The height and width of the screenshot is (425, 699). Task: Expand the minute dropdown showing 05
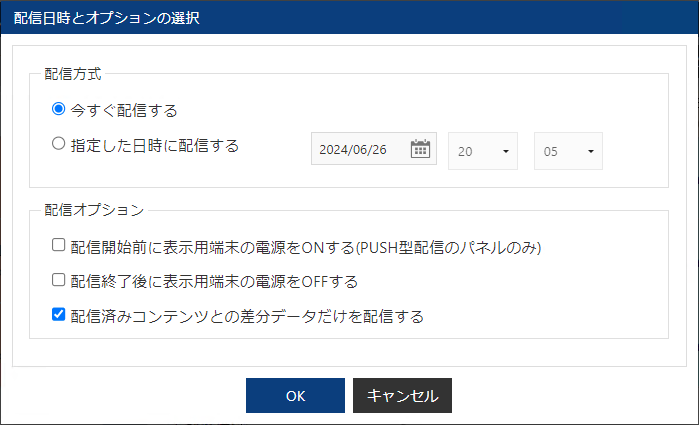[x=568, y=150]
